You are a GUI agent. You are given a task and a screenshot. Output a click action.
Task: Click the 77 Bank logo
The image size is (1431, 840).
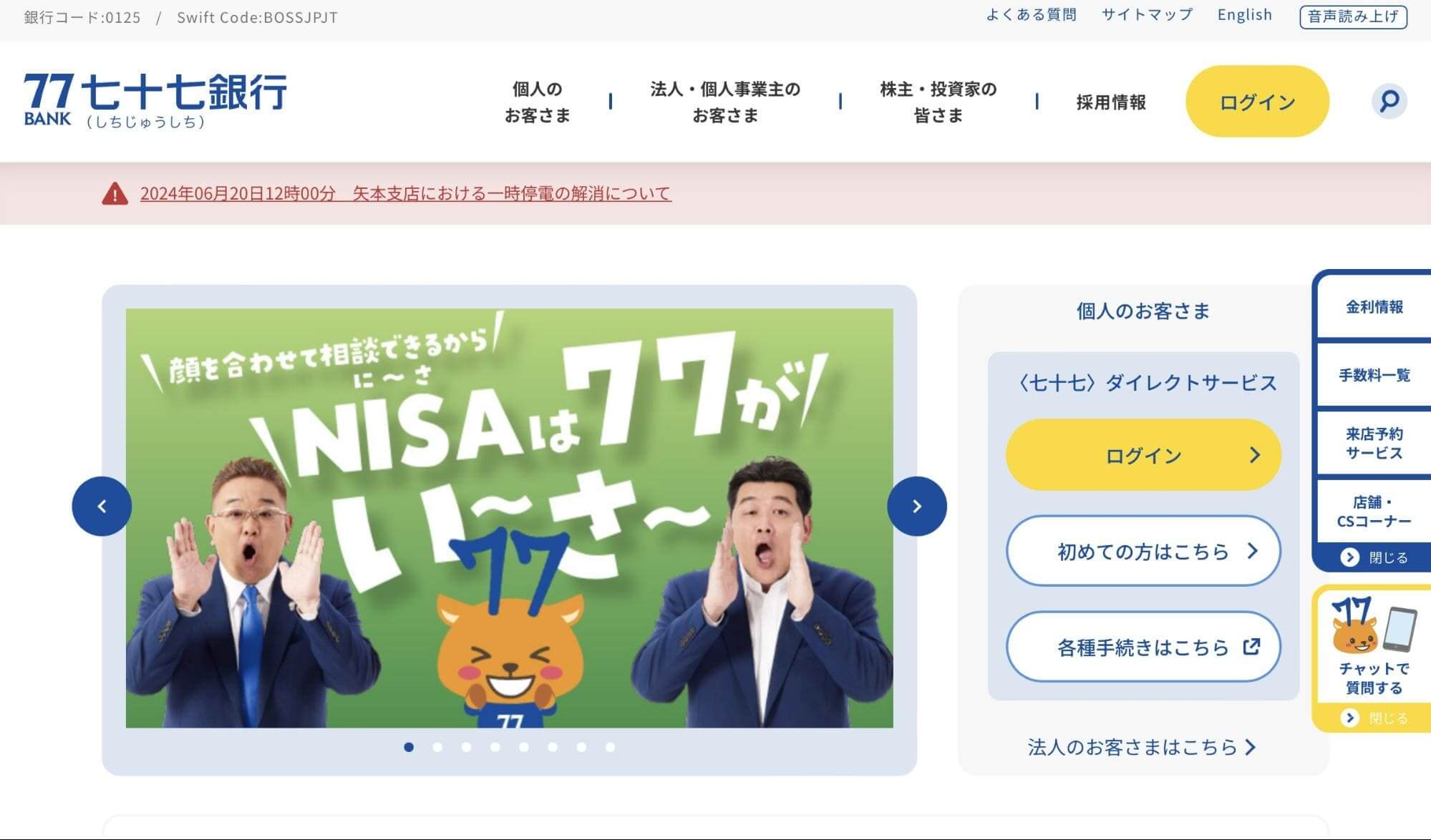[x=155, y=100]
